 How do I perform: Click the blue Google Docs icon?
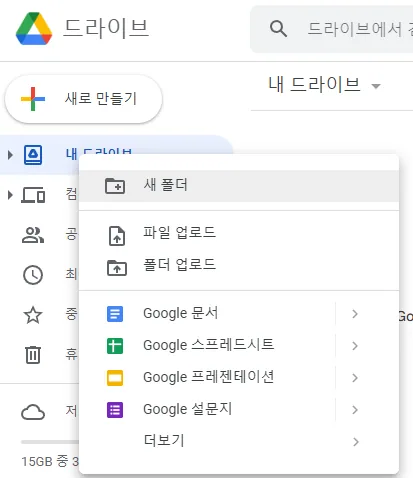click(x=115, y=314)
